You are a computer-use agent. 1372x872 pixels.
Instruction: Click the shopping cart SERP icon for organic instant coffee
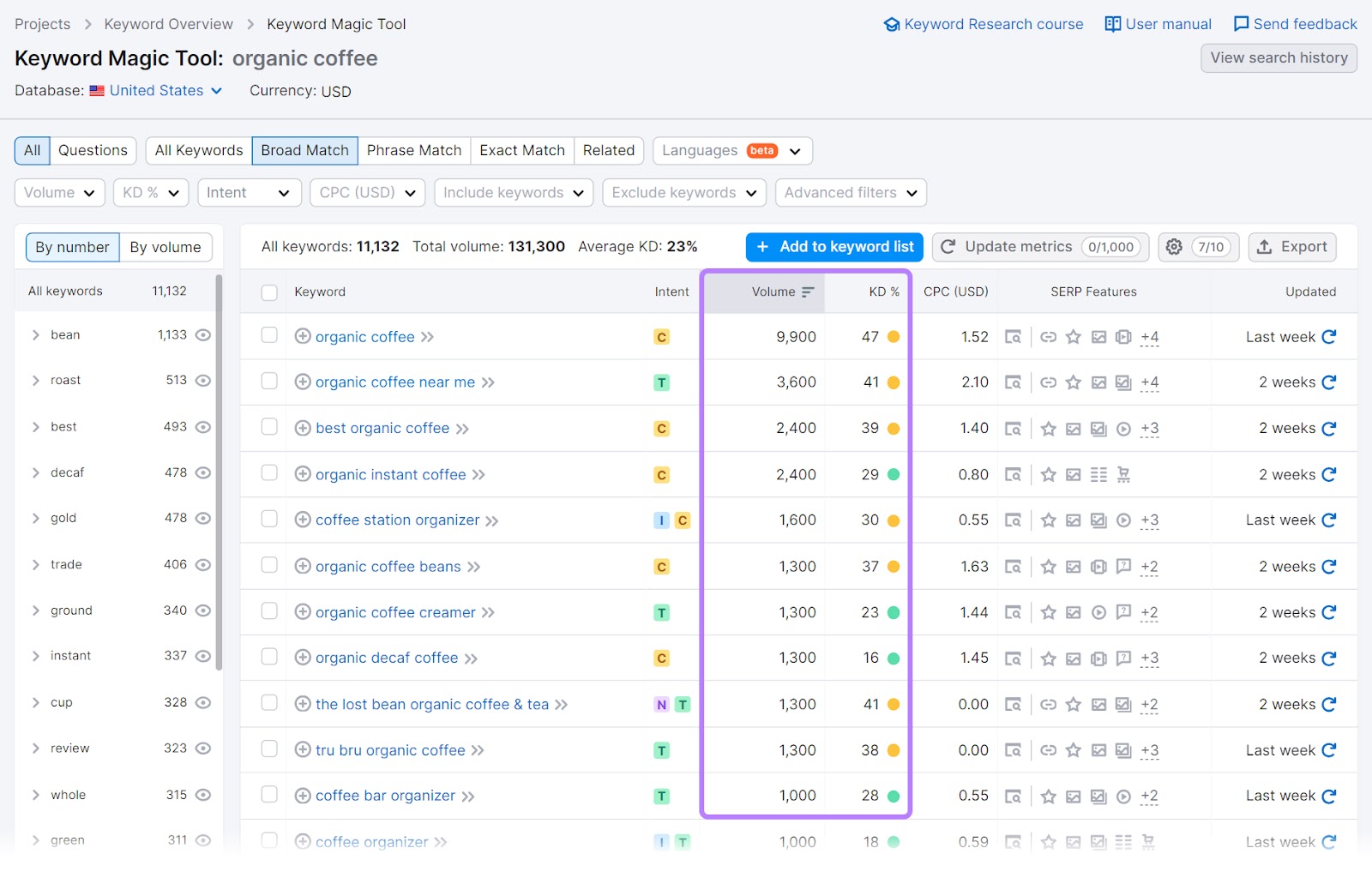pos(1123,475)
